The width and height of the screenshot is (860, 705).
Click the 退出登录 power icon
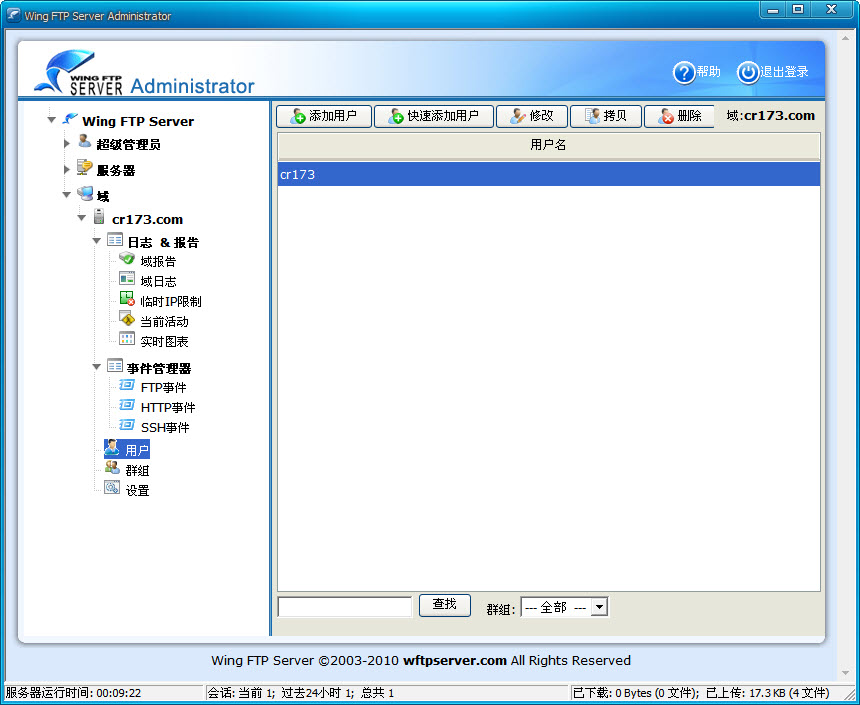click(748, 72)
